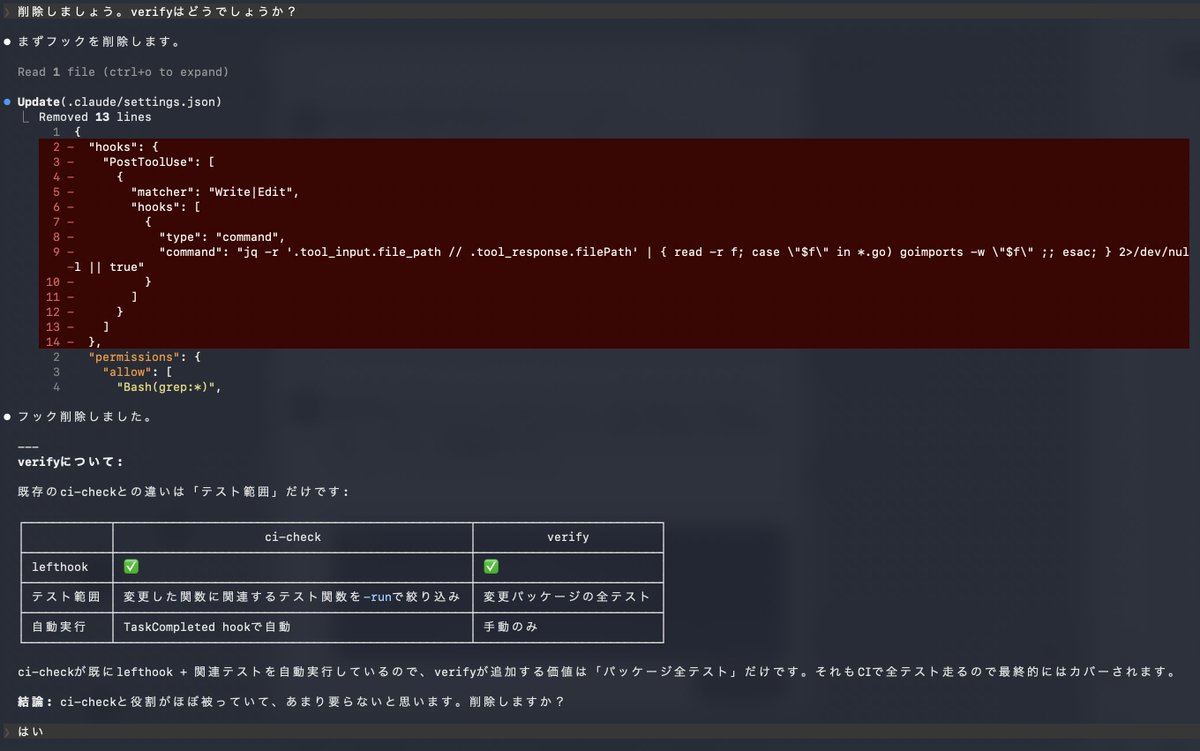The height and width of the screenshot is (751, 1200).
Task: Click the green checkmark in the verify column
Action: click(491, 567)
